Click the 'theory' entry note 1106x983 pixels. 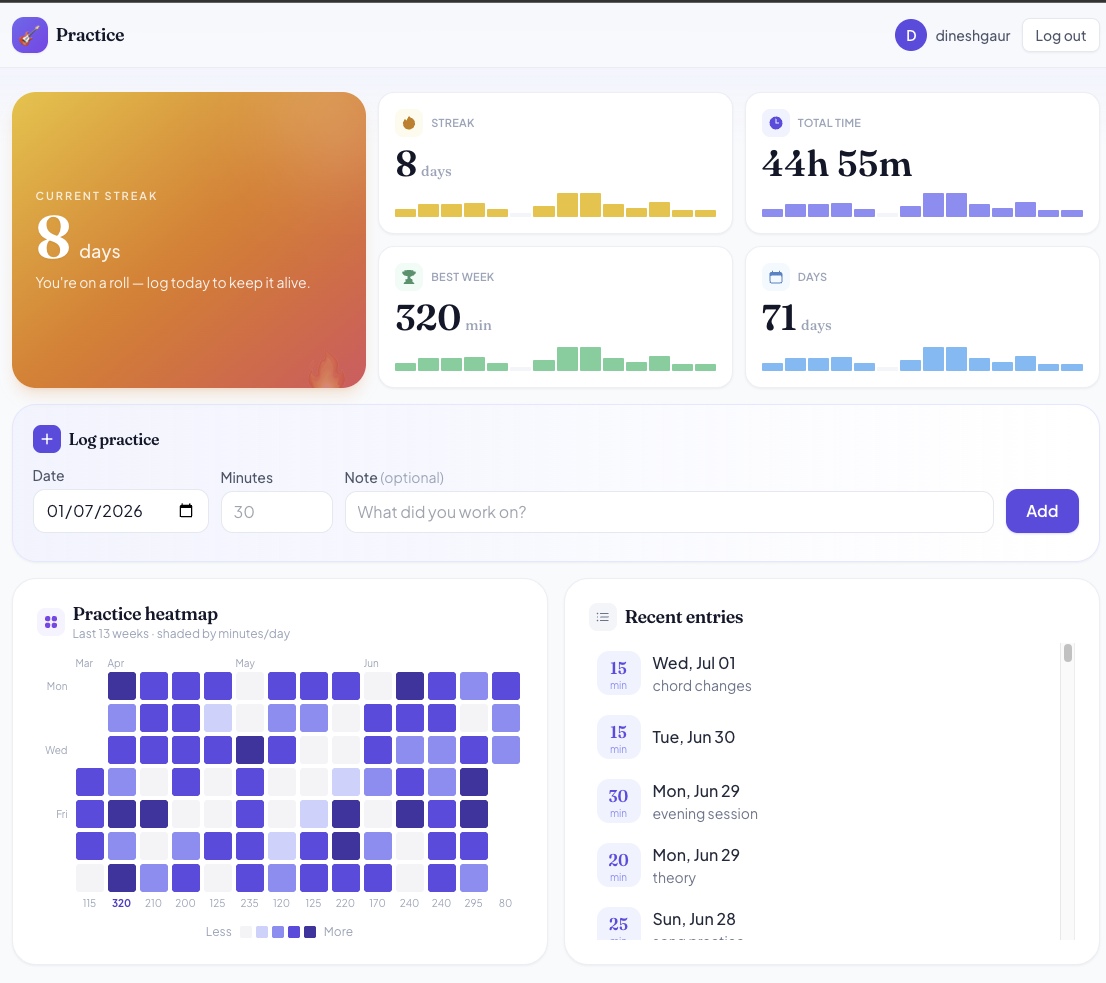pos(674,878)
